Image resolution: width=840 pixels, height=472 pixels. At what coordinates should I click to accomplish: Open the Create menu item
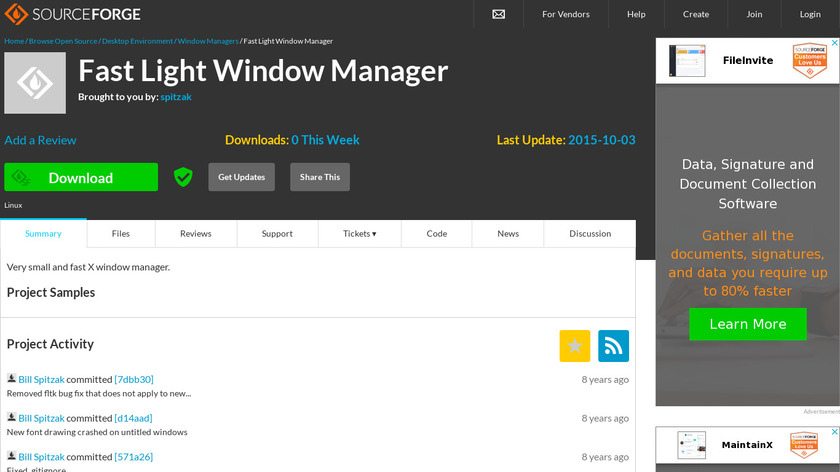696,14
